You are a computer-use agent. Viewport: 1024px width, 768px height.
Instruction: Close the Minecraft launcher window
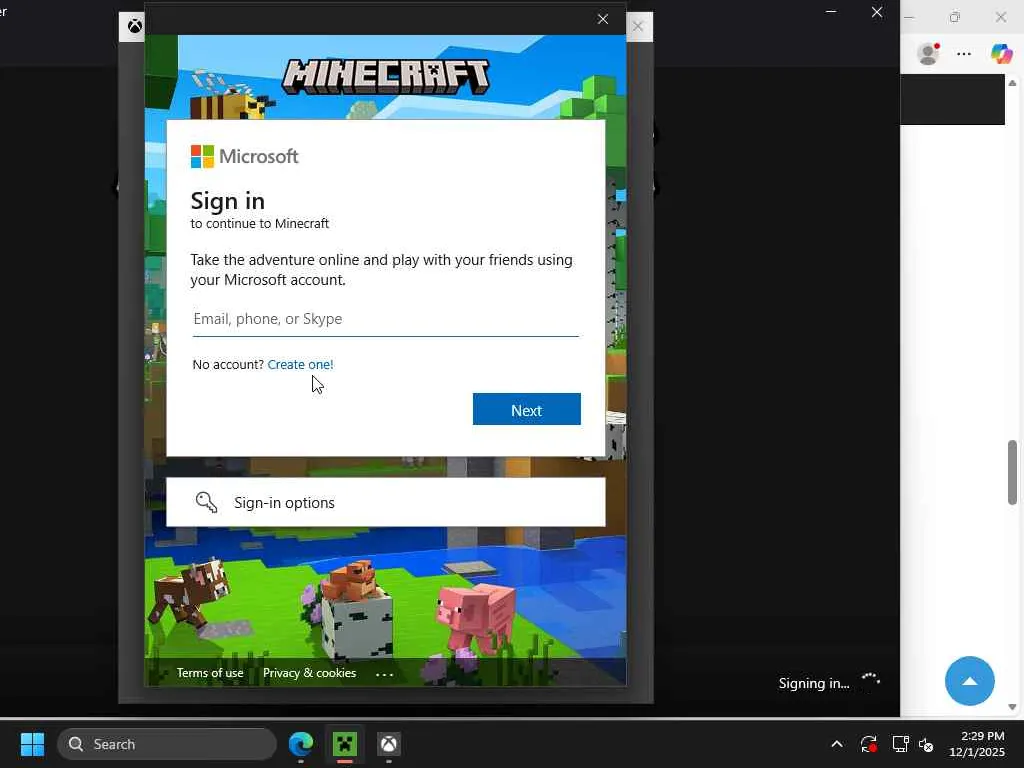pyautogui.click(x=877, y=12)
